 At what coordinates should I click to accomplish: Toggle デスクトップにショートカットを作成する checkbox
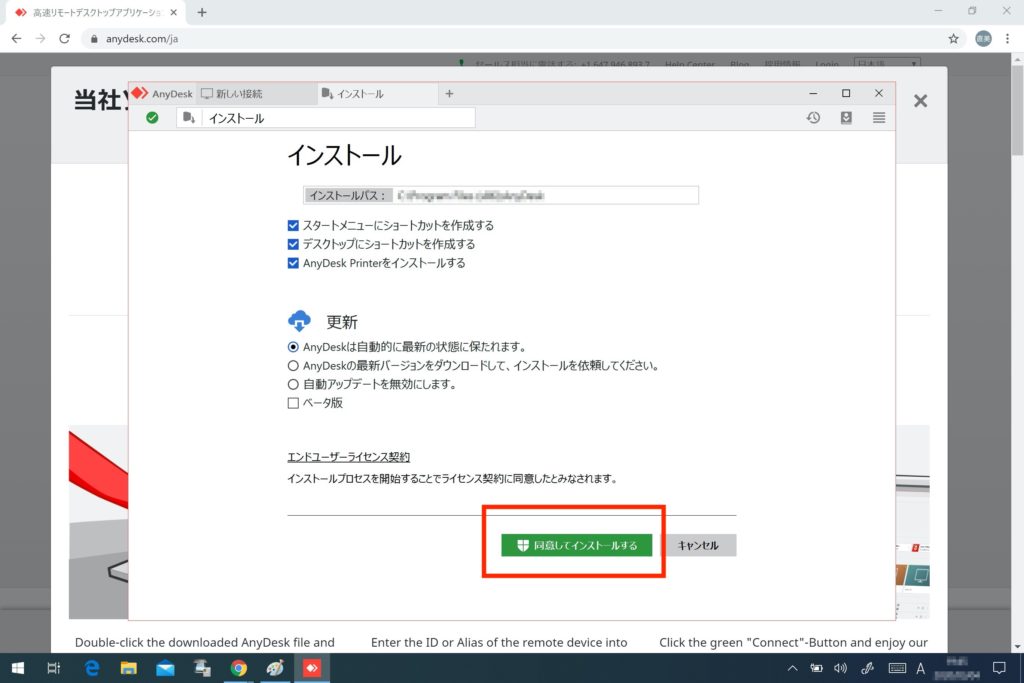[293, 244]
